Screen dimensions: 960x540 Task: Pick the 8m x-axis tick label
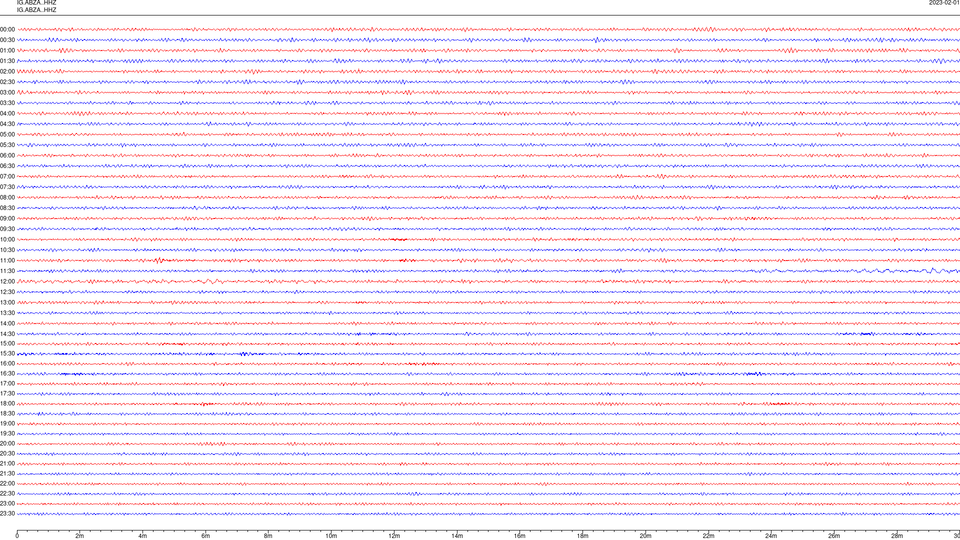pos(268,536)
